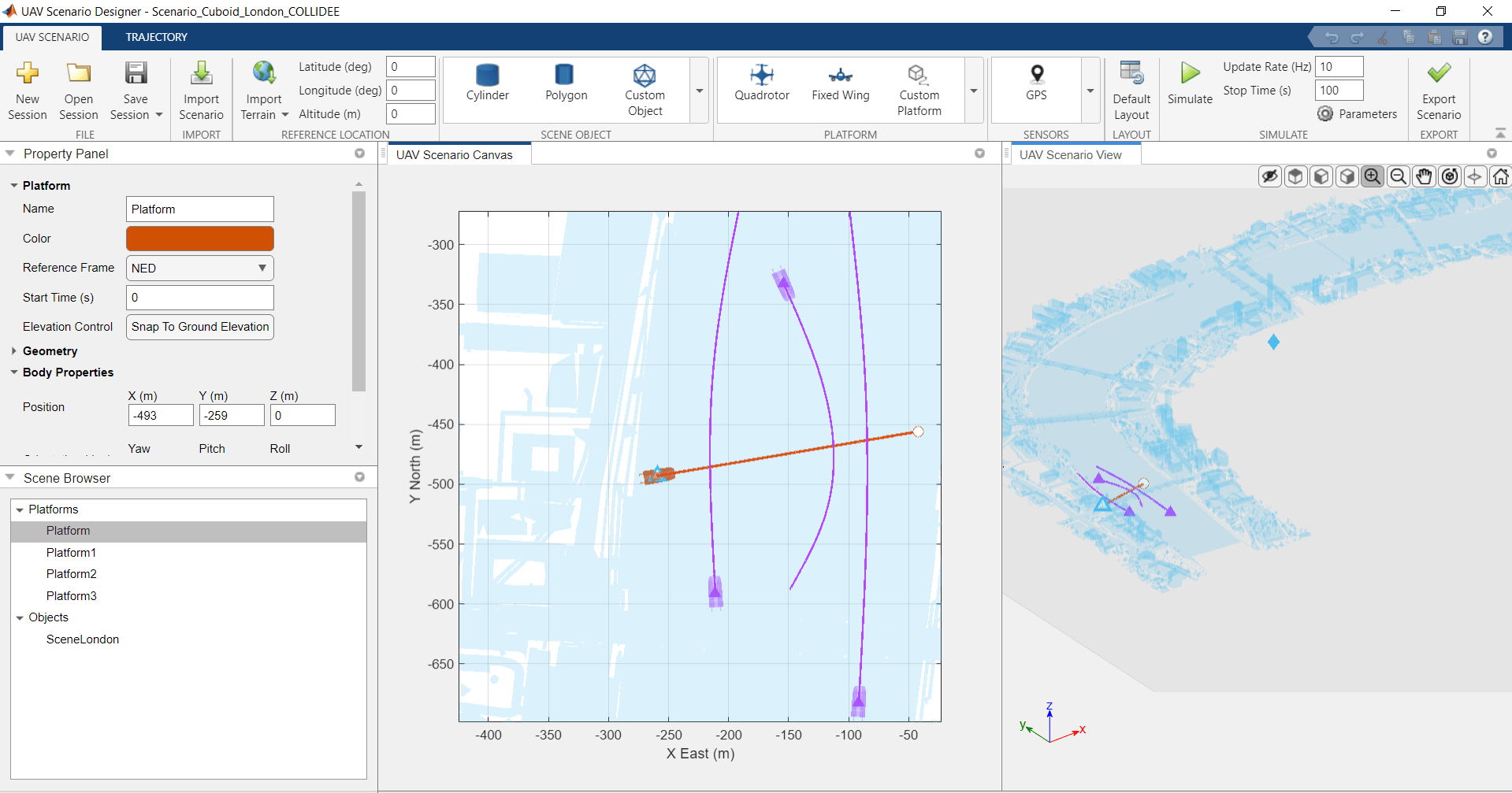This screenshot has height=793, width=1512.
Task: Toggle visibility hide icon in Scenario View toolbar
Action: click(1269, 176)
